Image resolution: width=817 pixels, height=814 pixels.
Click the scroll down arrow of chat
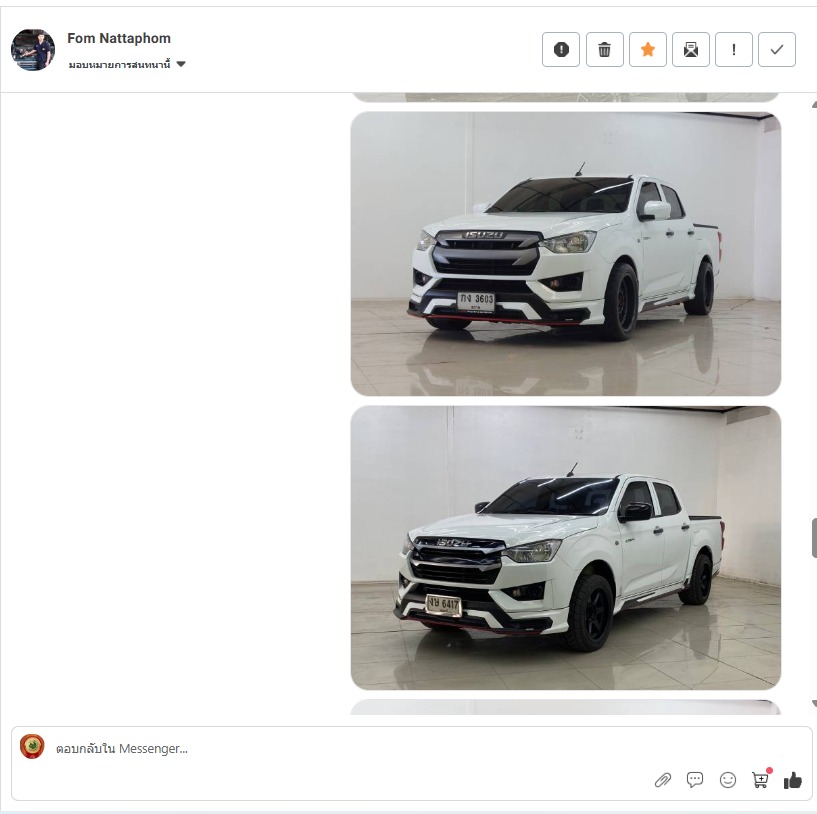click(814, 704)
